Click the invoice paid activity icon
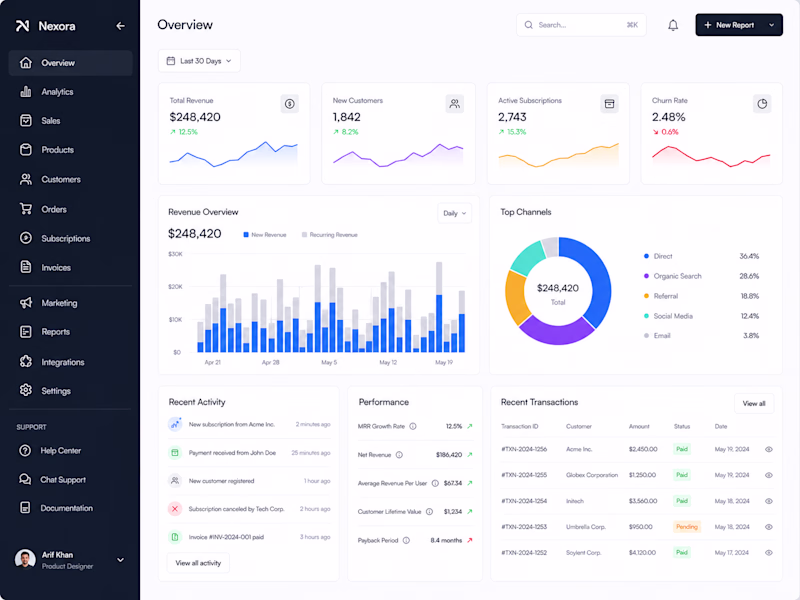The width and height of the screenshot is (800, 600). [175, 537]
